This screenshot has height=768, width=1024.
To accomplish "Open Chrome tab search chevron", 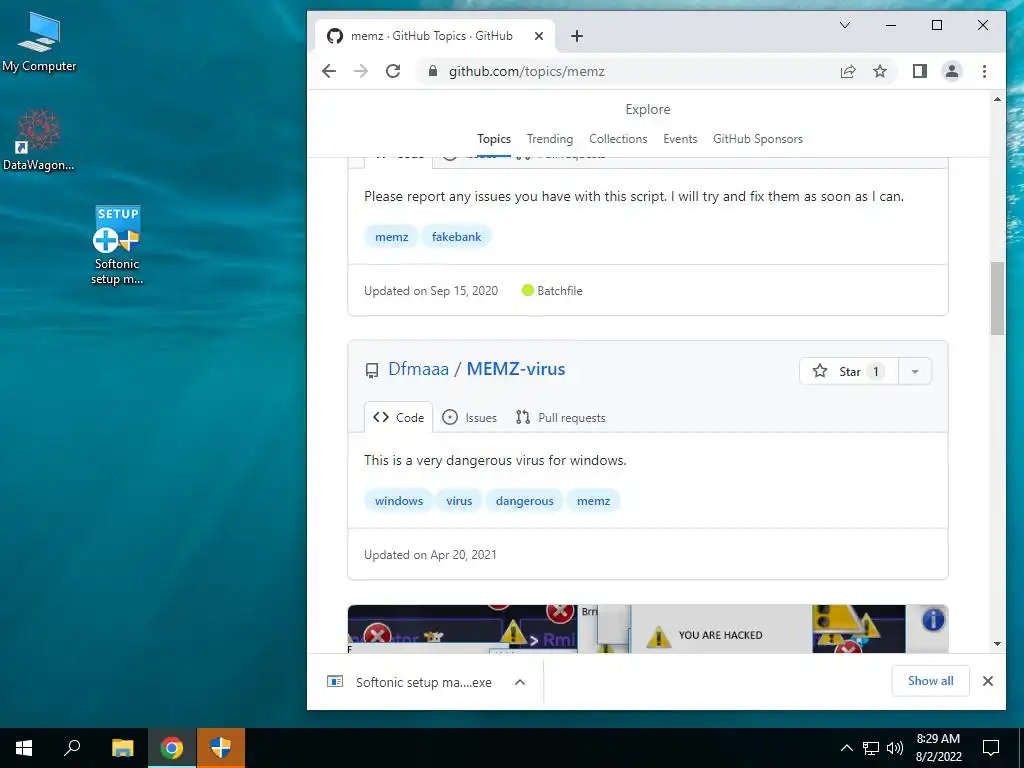I will pyautogui.click(x=844, y=25).
